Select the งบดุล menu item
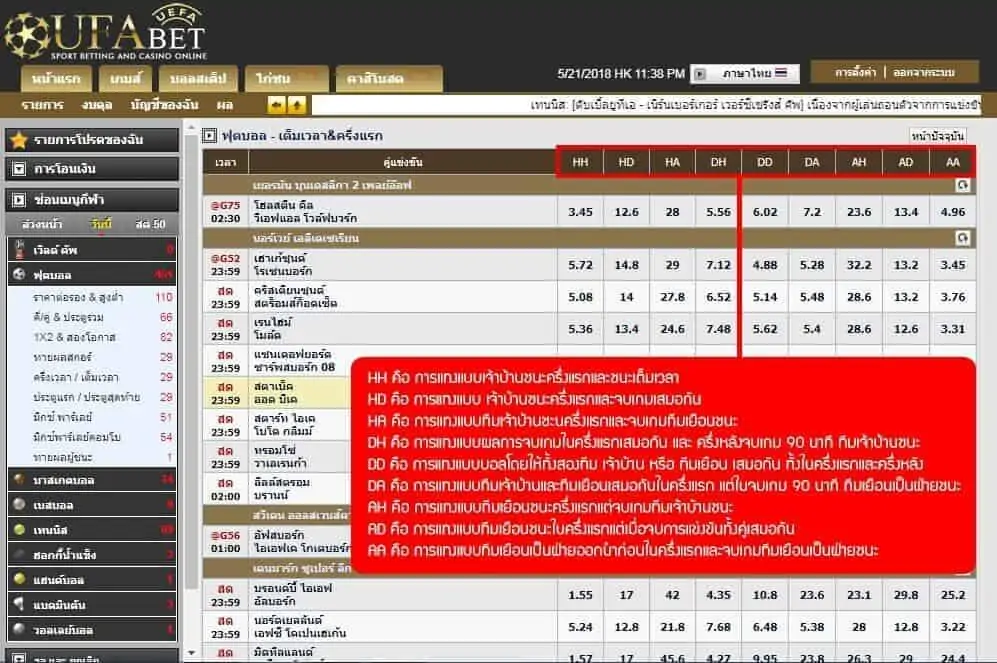 tap(97, 105)
